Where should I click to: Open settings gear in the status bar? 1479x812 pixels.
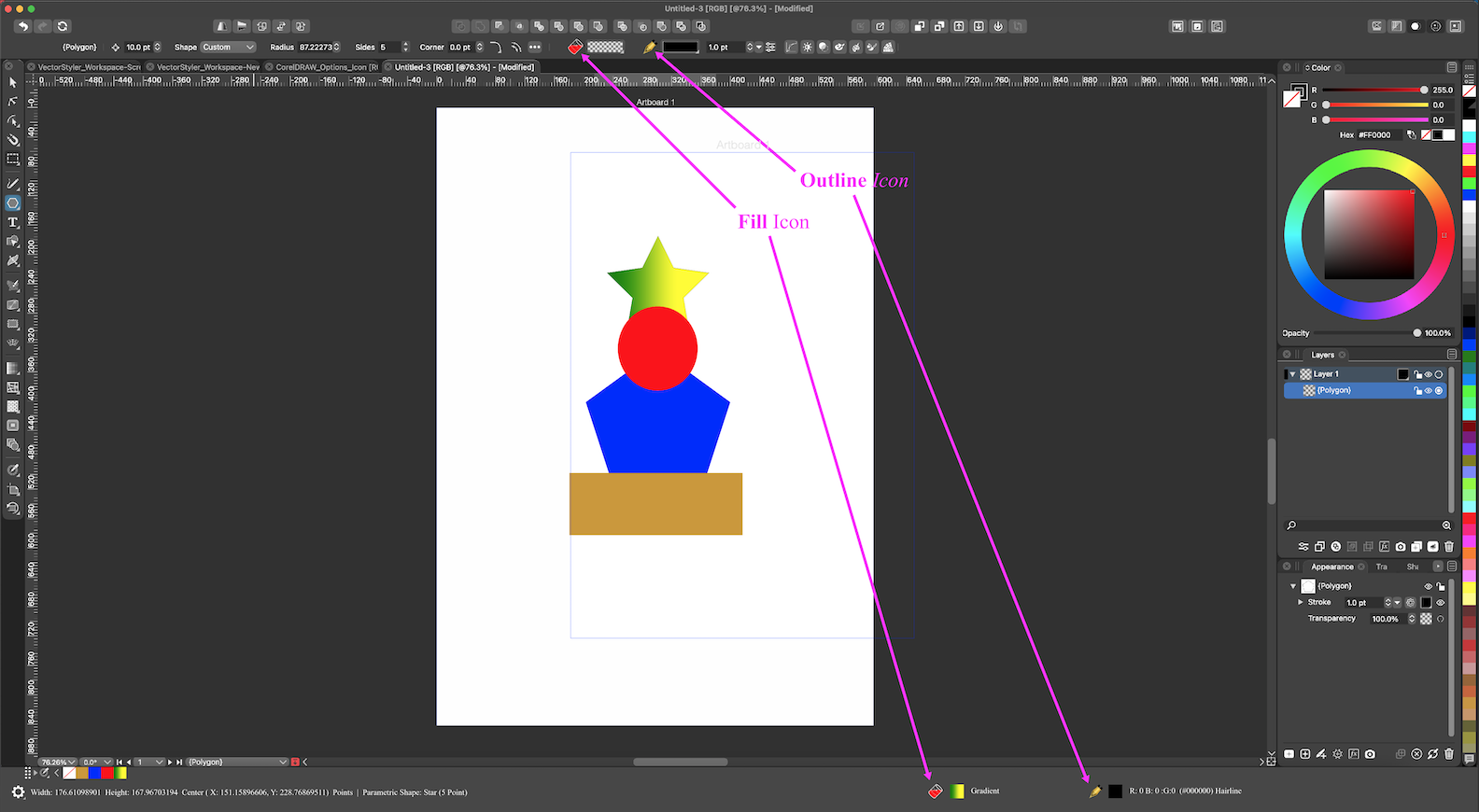(18, 792)
